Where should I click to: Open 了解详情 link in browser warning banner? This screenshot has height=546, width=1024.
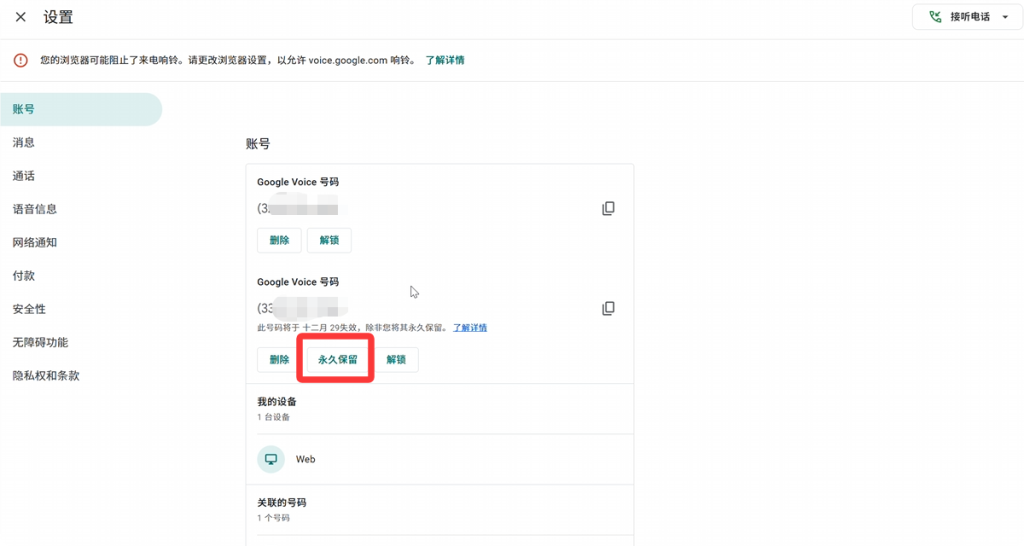click(x=445, y=60)
